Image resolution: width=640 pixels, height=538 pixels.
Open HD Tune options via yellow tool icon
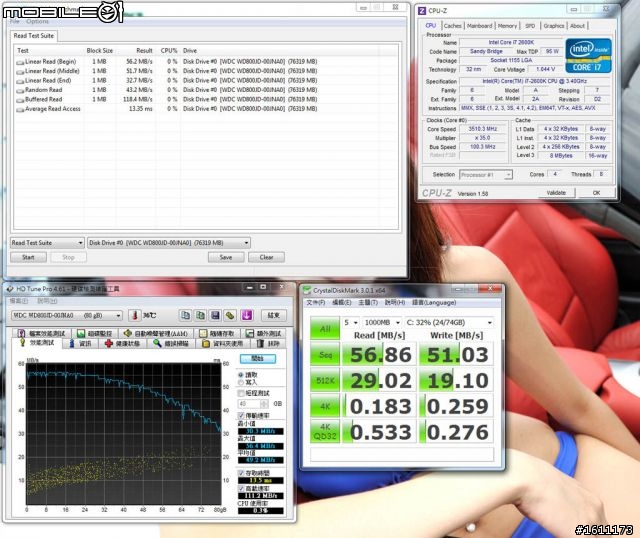(230, 315)
